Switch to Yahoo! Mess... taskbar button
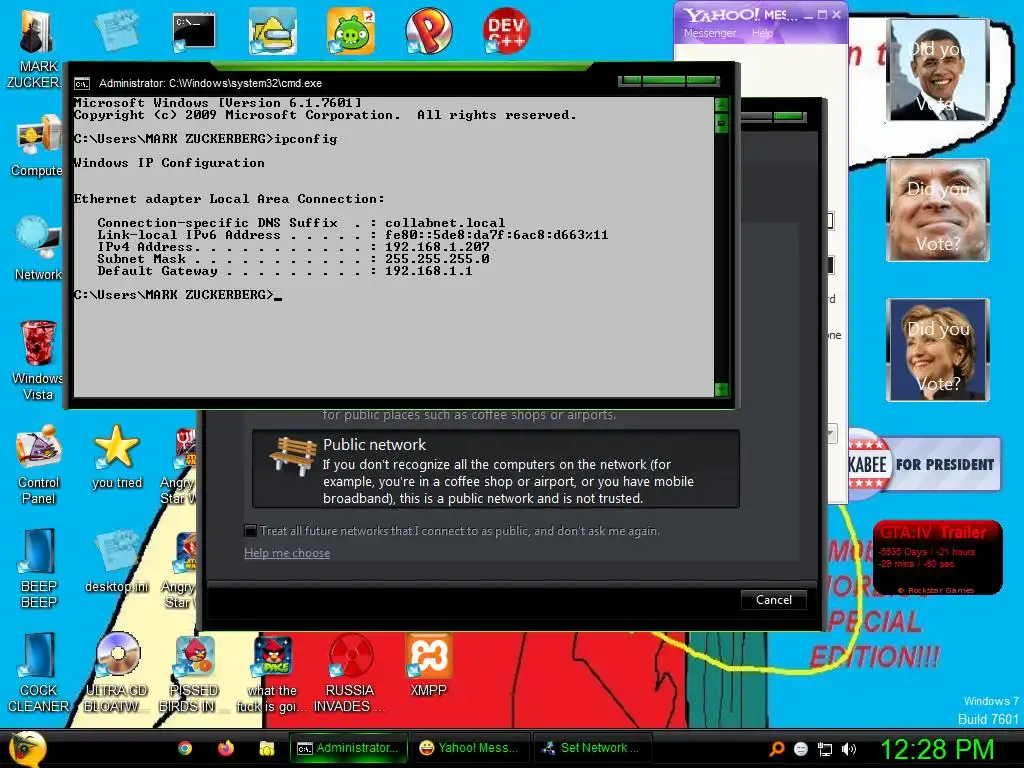The width and height of the screenshot is (1024, 768). coord(470,748)
